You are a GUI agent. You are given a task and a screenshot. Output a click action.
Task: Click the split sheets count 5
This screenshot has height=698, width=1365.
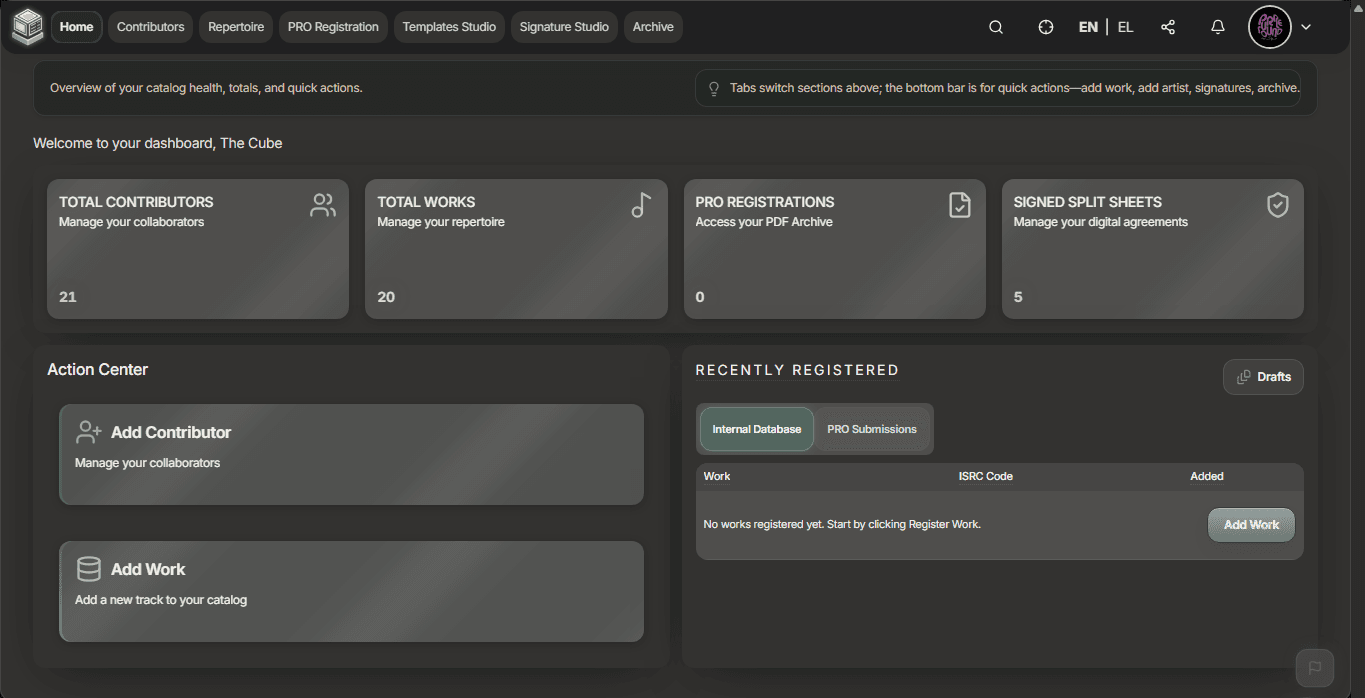click(x=1018, y=297)
